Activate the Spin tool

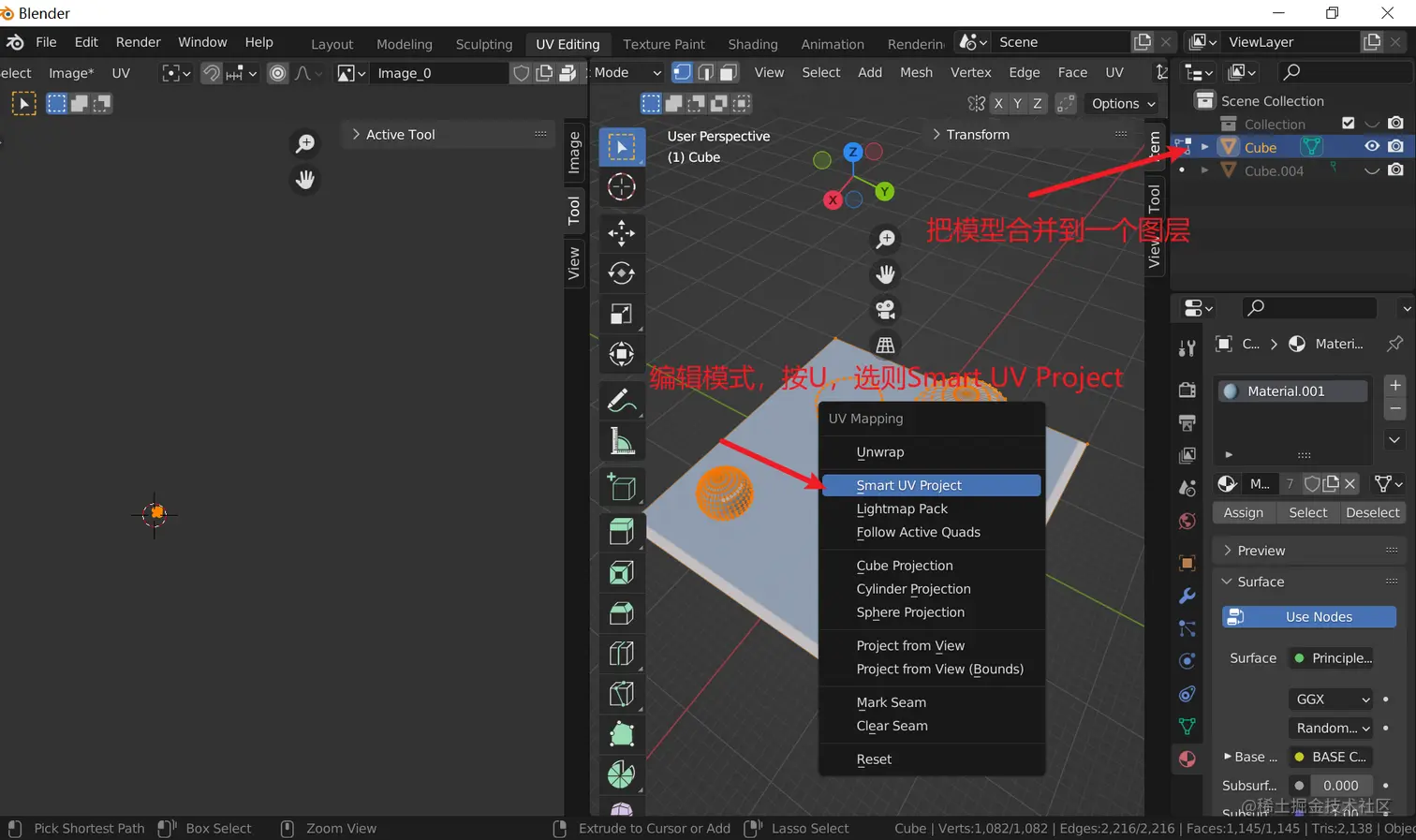click(622, 774)
